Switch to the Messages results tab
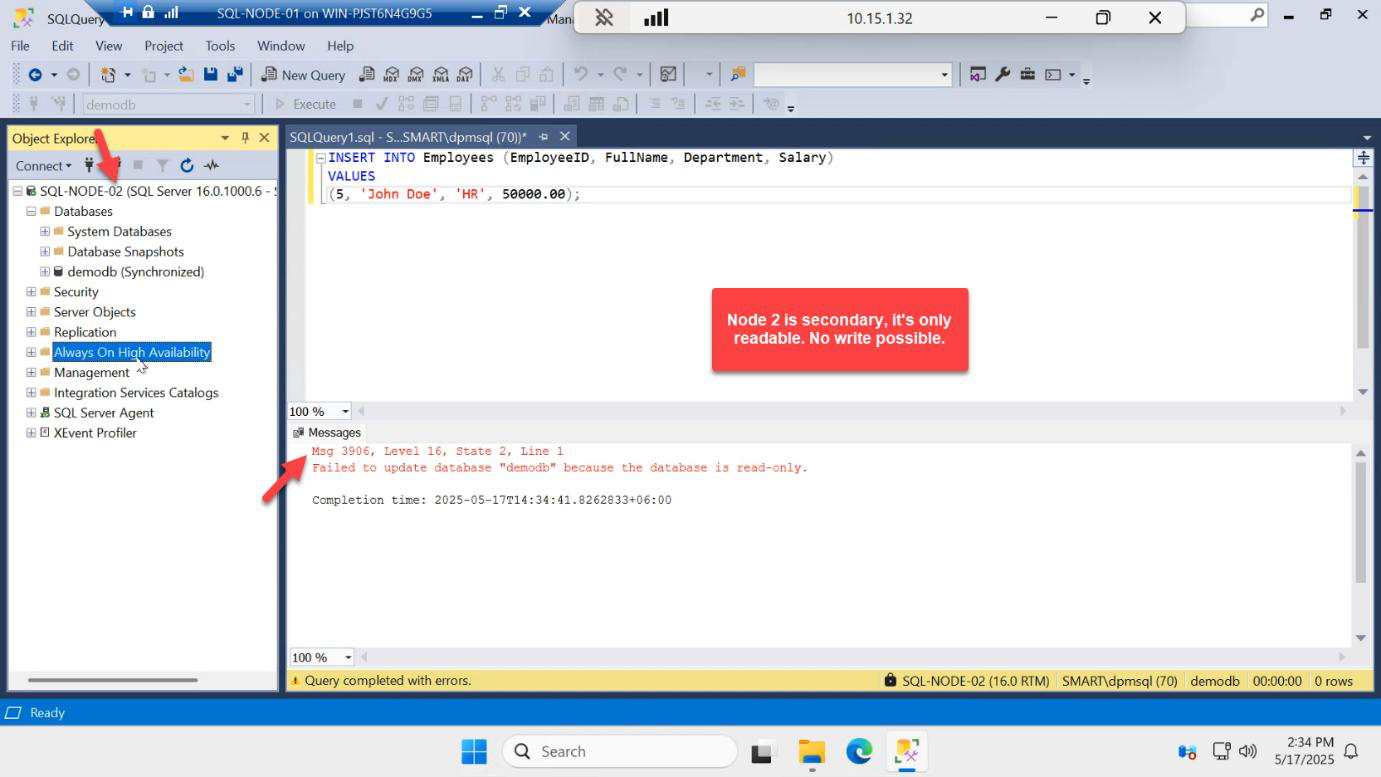 coord(327,433)
